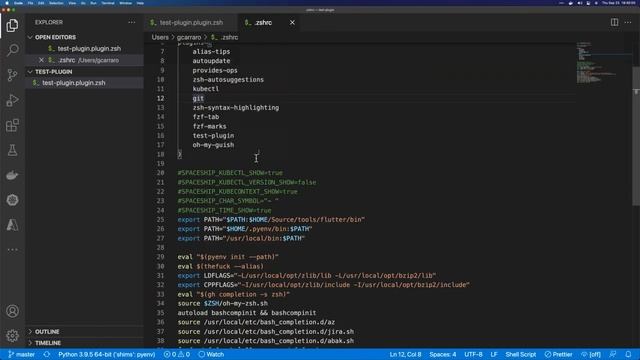Place cursor on '#SPACESHIP_TIME_SHOW=true' line
Image resolution: width=640 pixels, height=360 pixels.
[224, 211]
